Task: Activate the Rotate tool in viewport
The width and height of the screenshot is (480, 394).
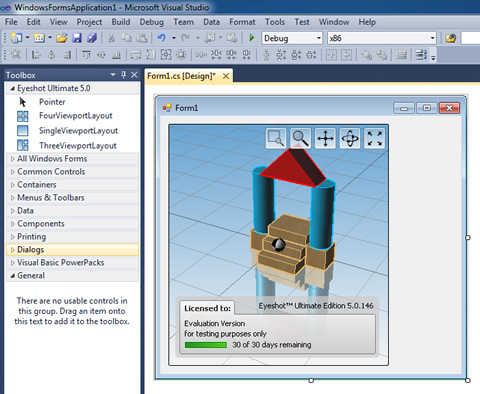Action: 350,138
